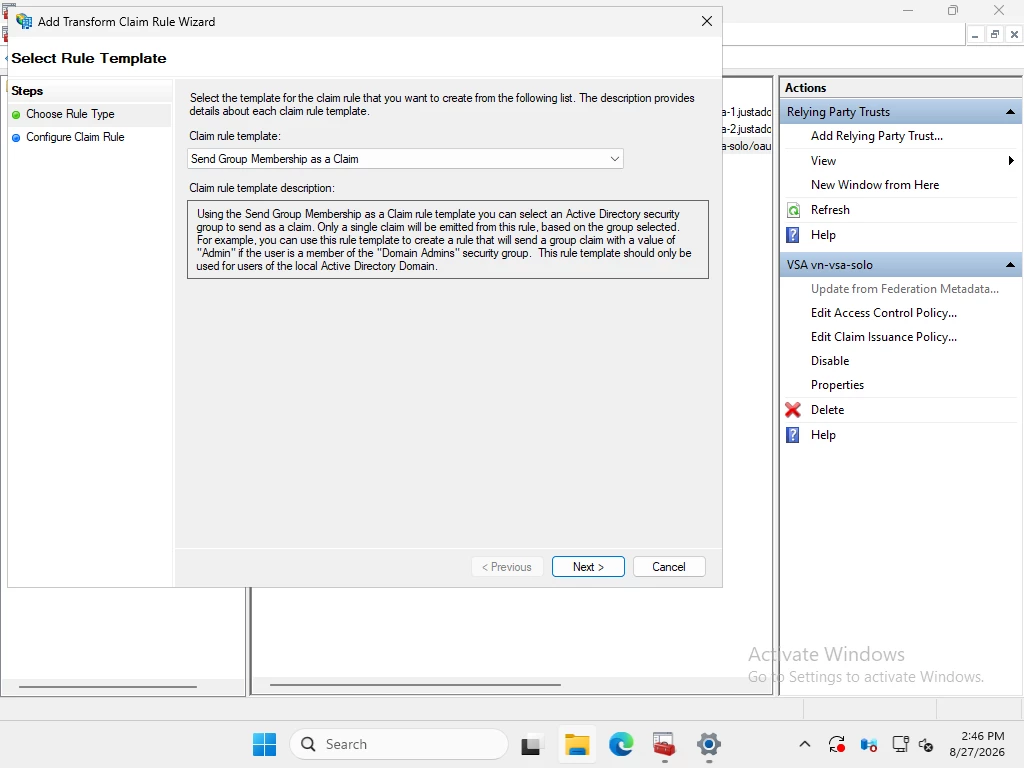1024x768 pixels.
Task: Click the Help icon under Relying Party Trusts
Action: (x=793, y=235)
